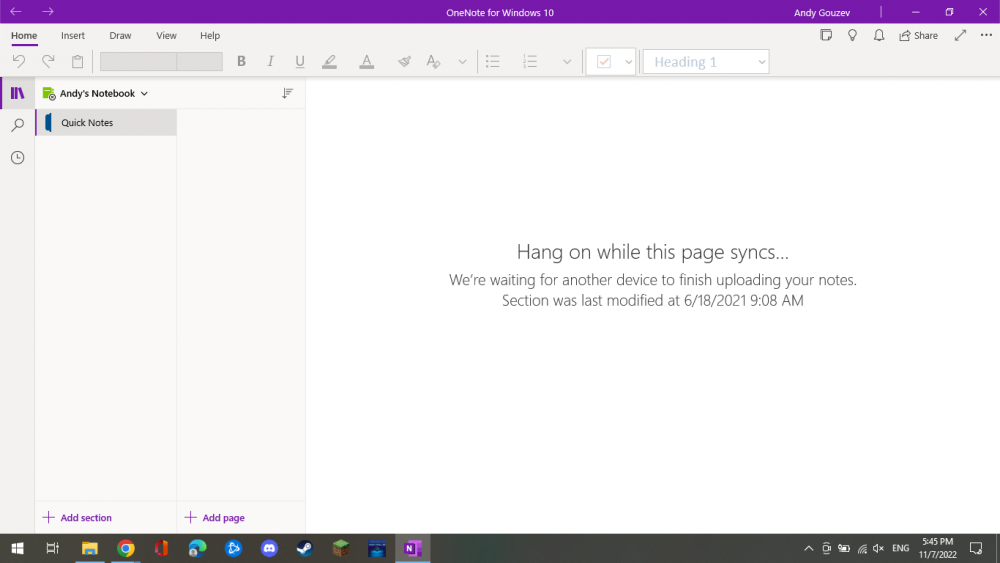
Task: Select the Quick Notes section
Action: [87, 123]
